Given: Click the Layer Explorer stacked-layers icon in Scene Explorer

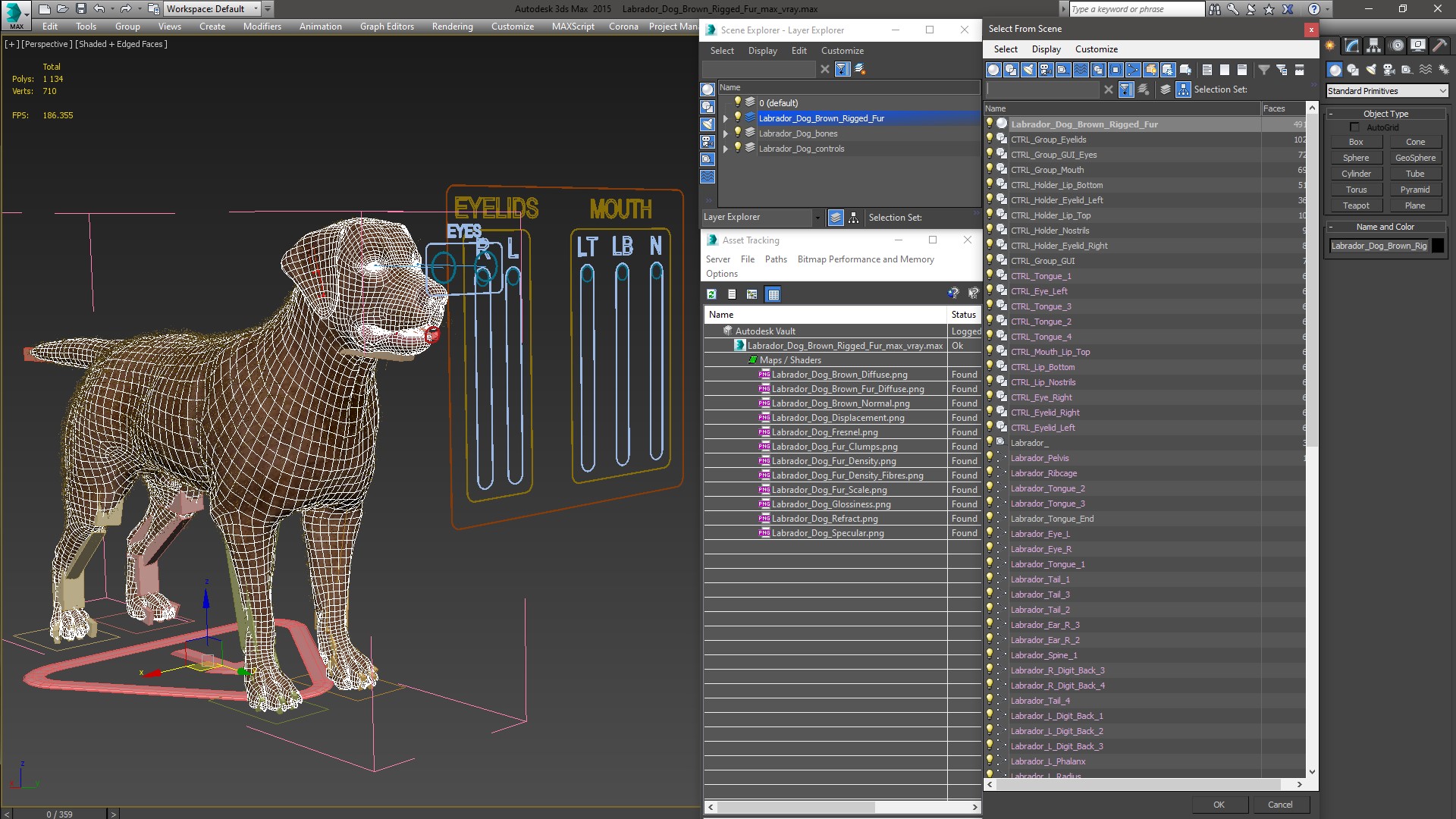Looking at the screenshot, I should coord(836,218).
